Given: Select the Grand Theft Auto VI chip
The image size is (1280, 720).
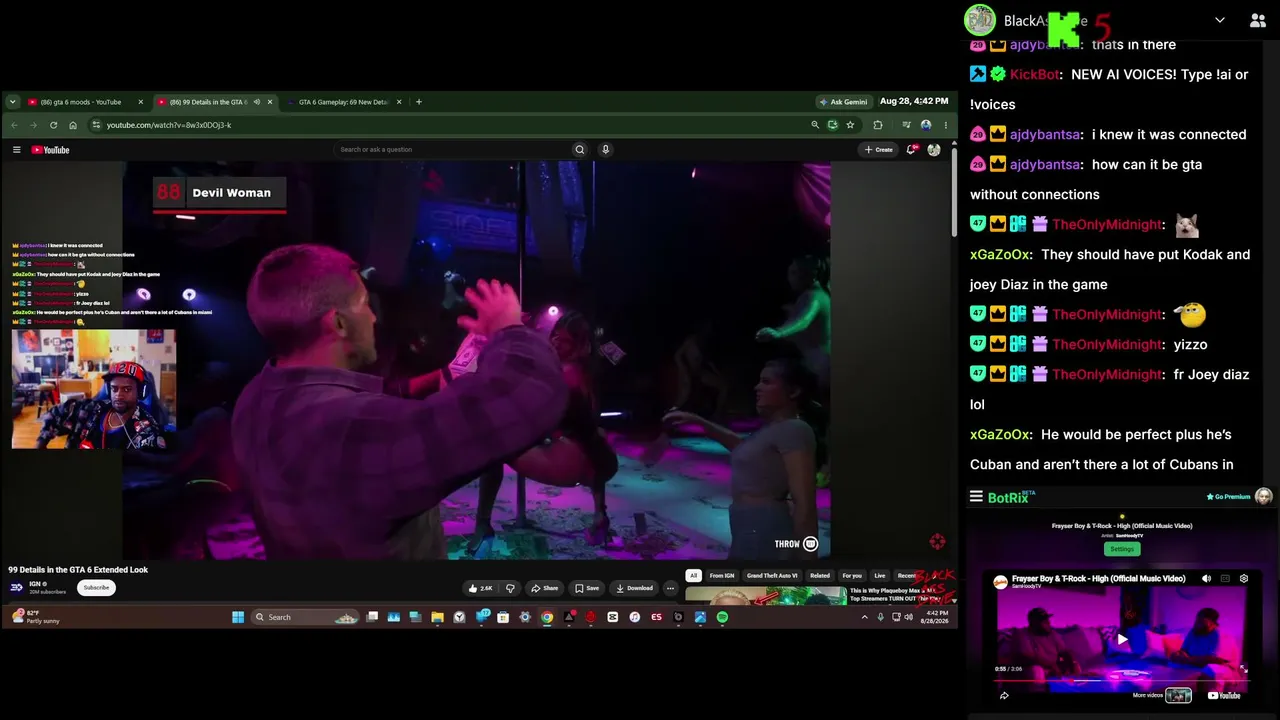Looking at the screenshot, I should tap(772, 576).
